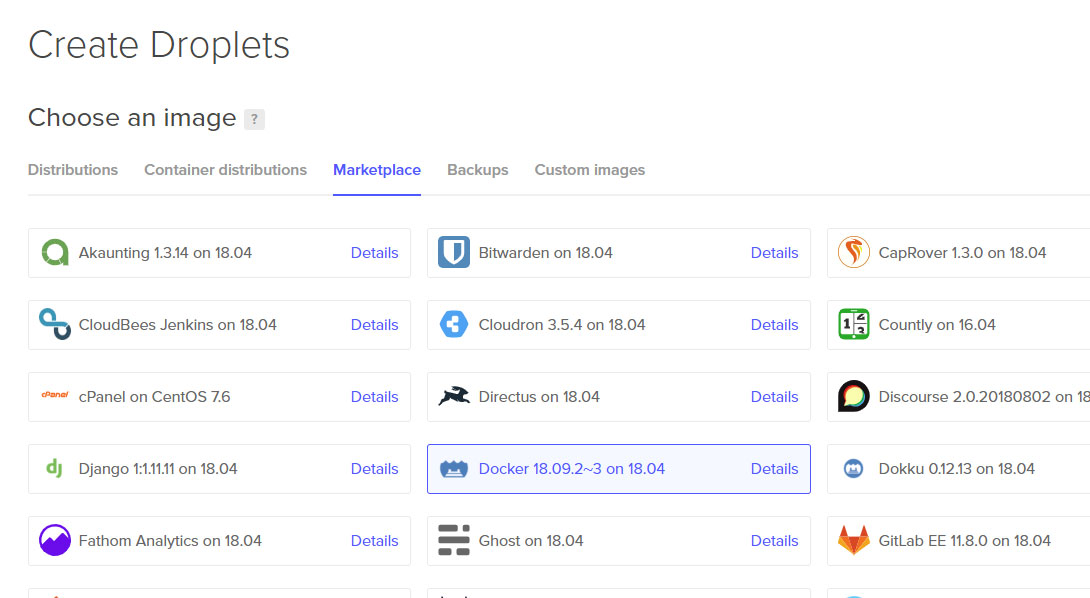Click the Directus rabbit icon
1090x598 pixels.
coord(454,396)
